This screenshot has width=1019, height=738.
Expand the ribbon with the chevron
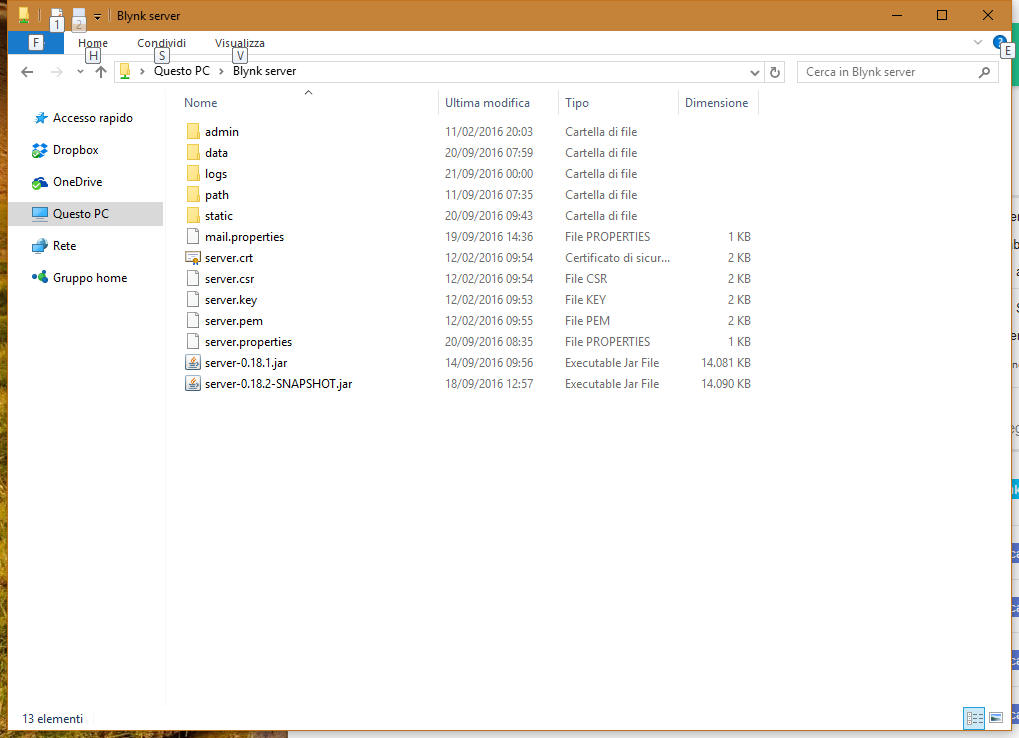tap(977, 42)
